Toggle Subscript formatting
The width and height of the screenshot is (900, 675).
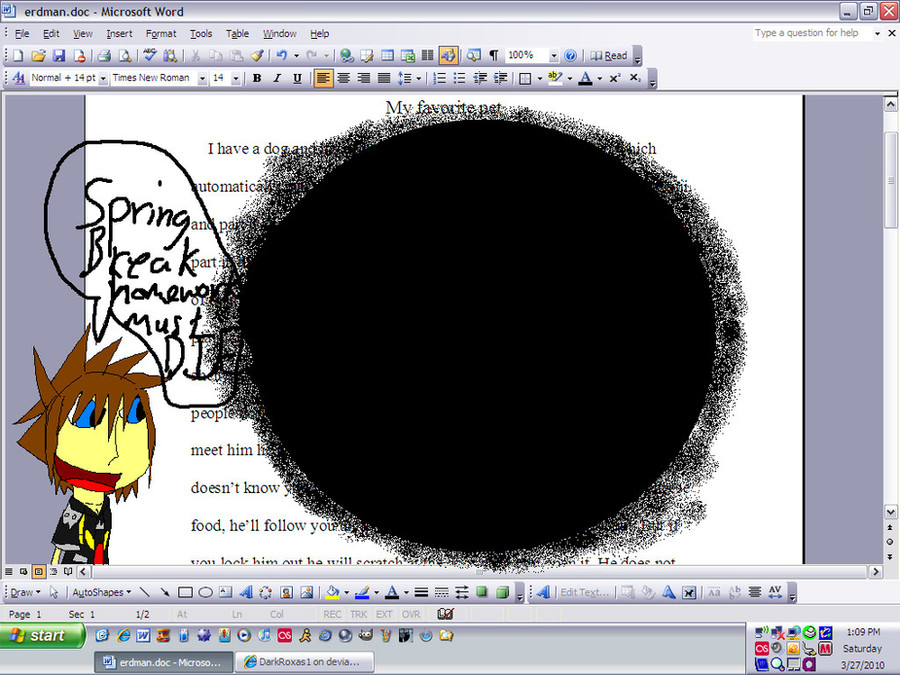pyautogui.click(x=635, y=78)
